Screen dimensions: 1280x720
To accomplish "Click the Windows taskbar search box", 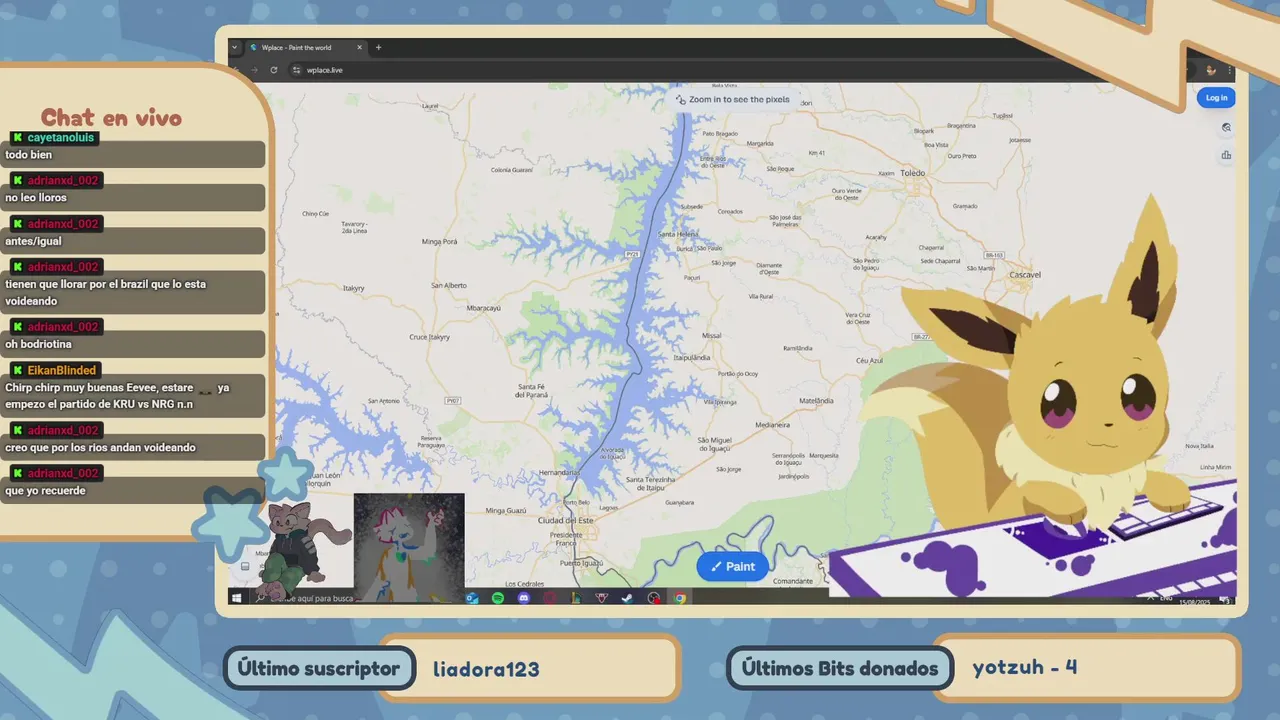I will pos(304,598).
